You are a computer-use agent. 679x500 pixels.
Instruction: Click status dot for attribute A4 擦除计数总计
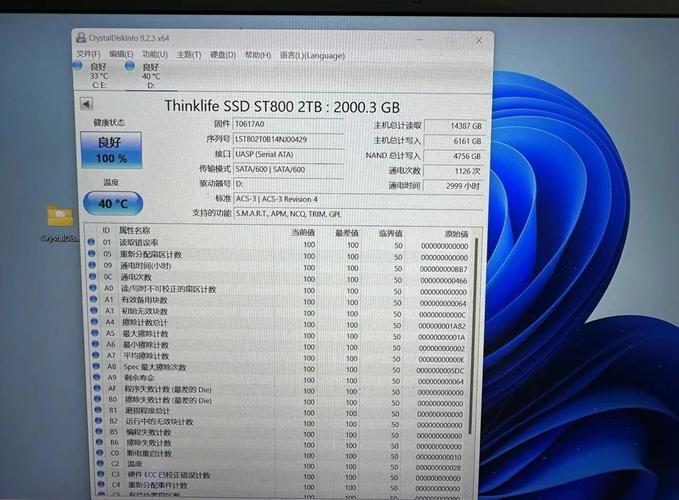[x=91, y=324]
